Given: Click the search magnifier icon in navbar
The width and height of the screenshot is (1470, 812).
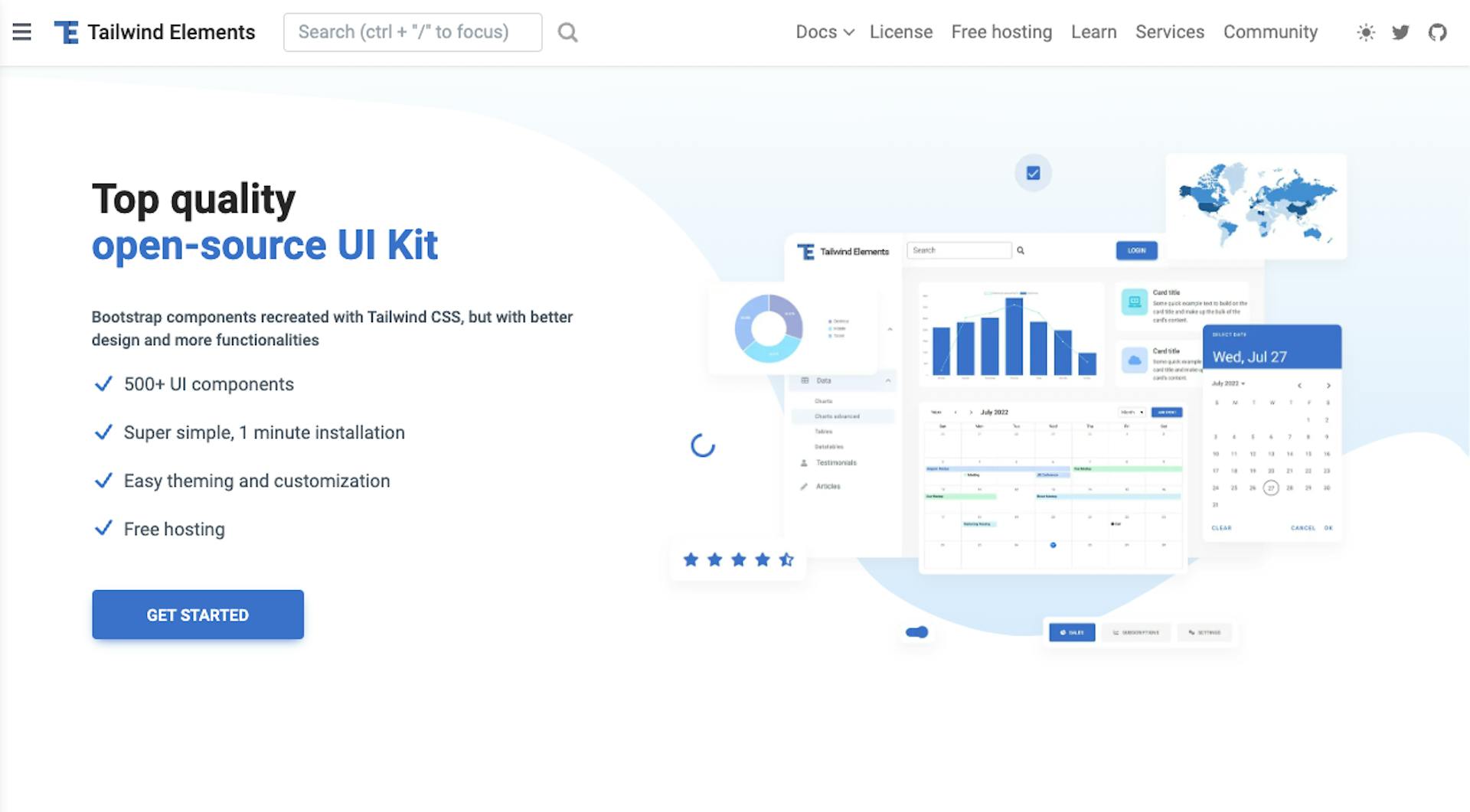Looking at the screenshot, I should click(x=567, y=32).
